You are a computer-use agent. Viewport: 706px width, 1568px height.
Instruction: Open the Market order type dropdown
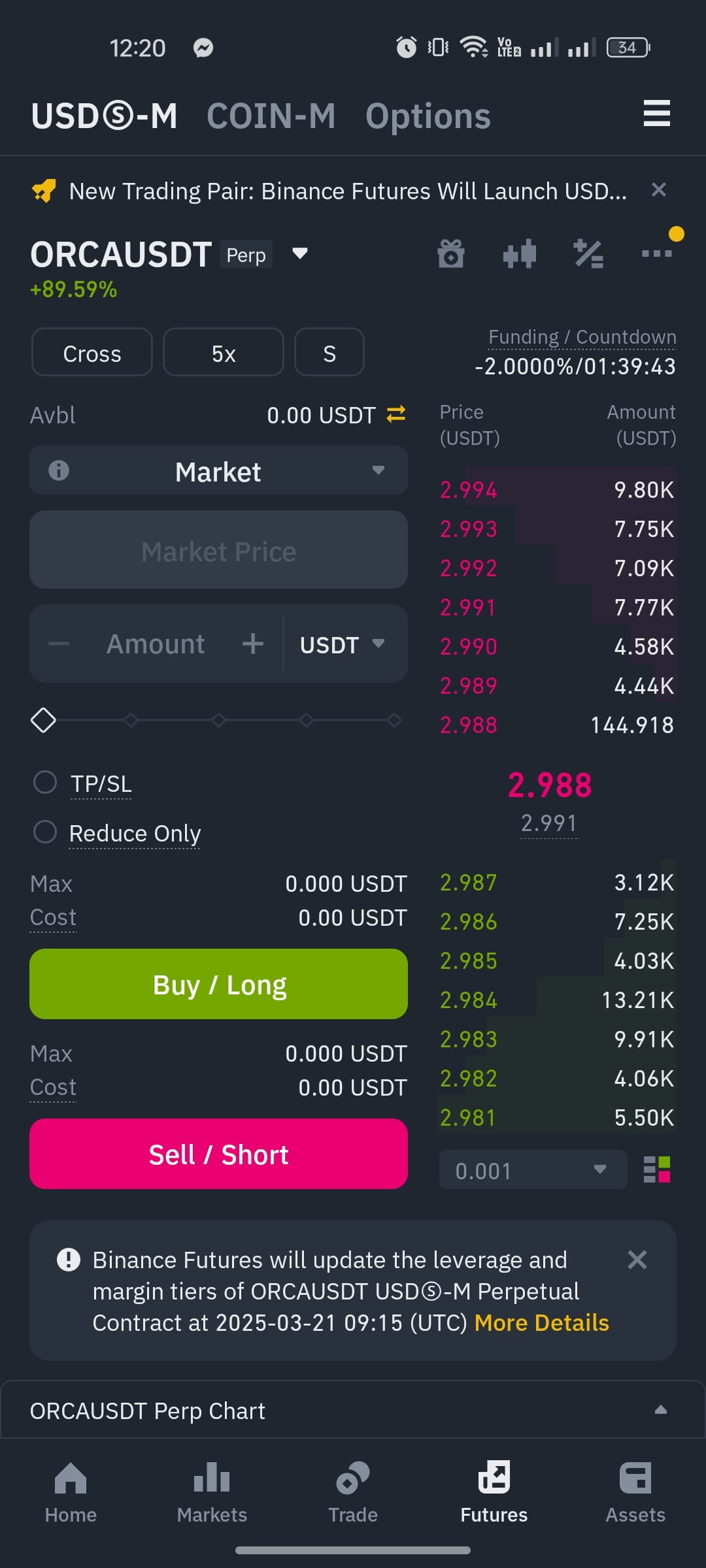coord(218,470)
